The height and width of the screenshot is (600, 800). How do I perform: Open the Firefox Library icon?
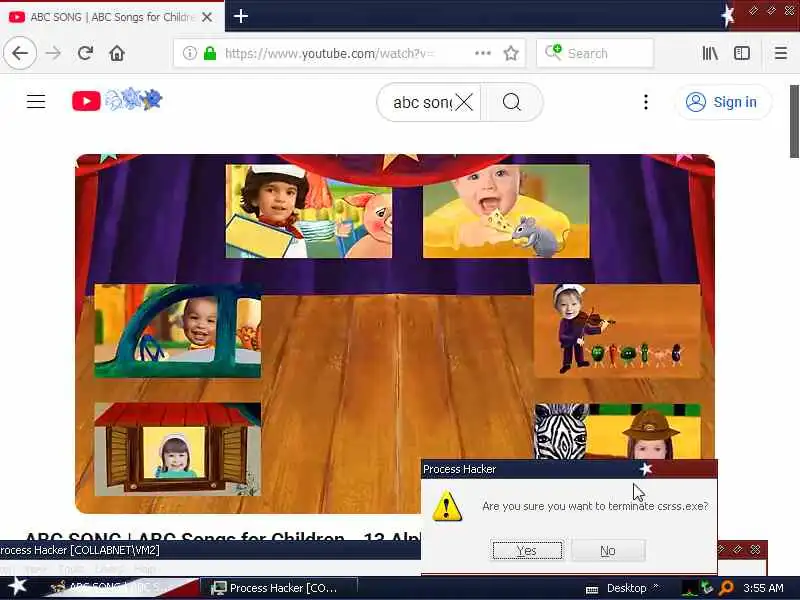710,53
